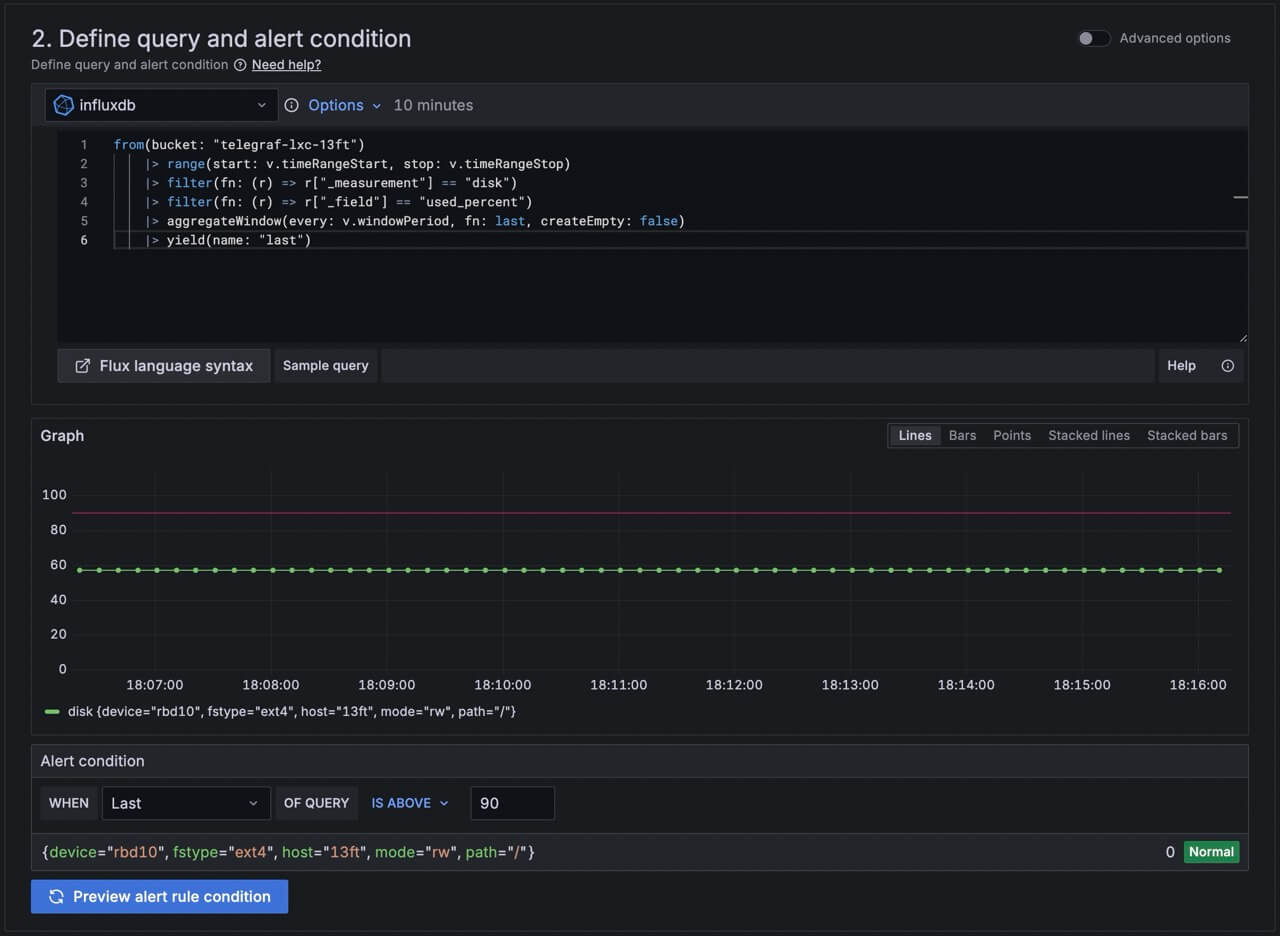Choose the Points graph style
The height and width of the screenshot is (936, 1280).
tap(1011, 436)
